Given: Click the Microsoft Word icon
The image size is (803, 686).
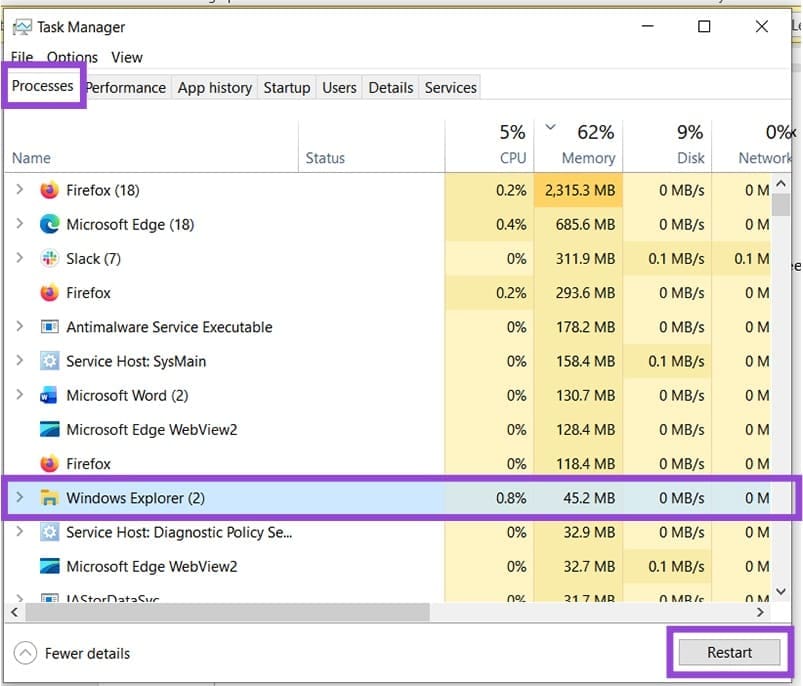Looking at the screenshot, I should pyautogui.click(x=50, y=395).
